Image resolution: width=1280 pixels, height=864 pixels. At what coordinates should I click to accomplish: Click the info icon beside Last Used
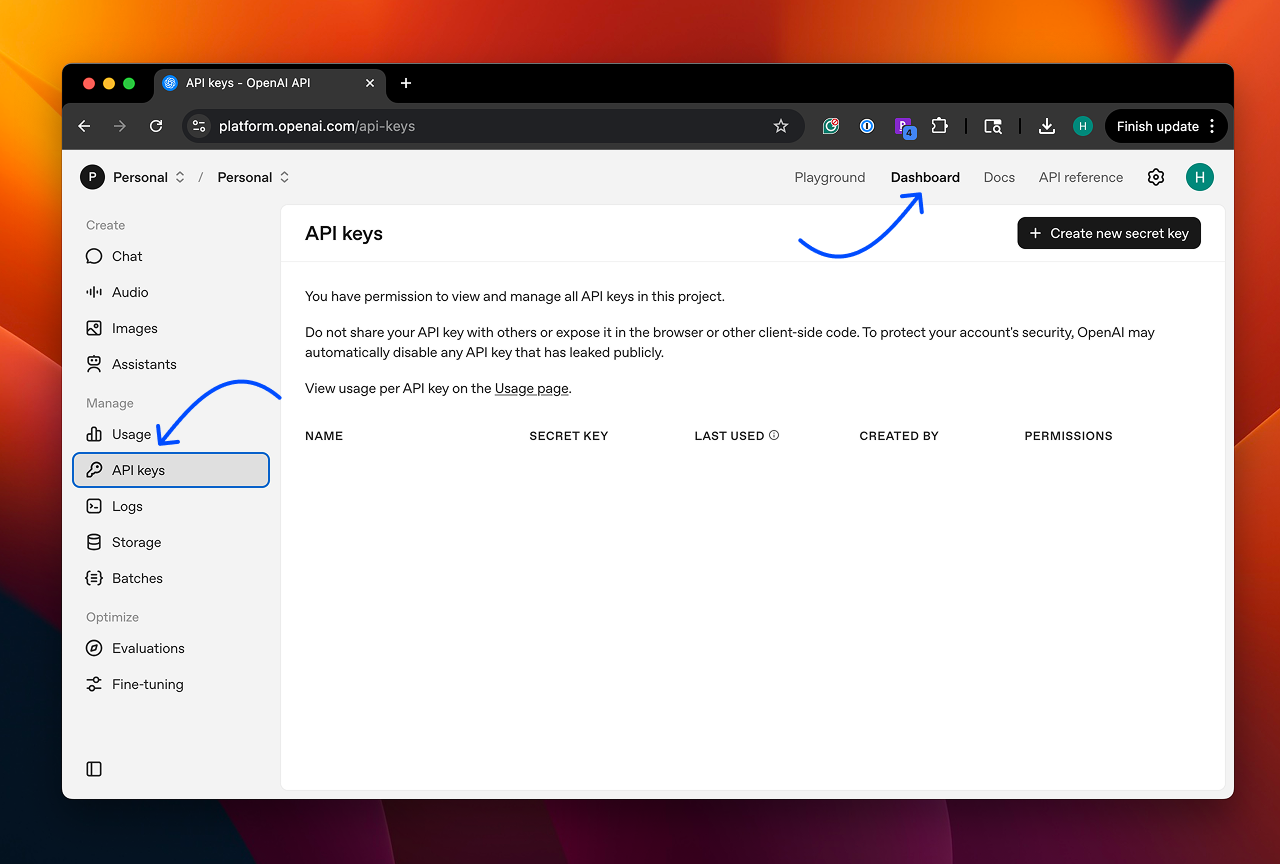(x=774, y=435)
